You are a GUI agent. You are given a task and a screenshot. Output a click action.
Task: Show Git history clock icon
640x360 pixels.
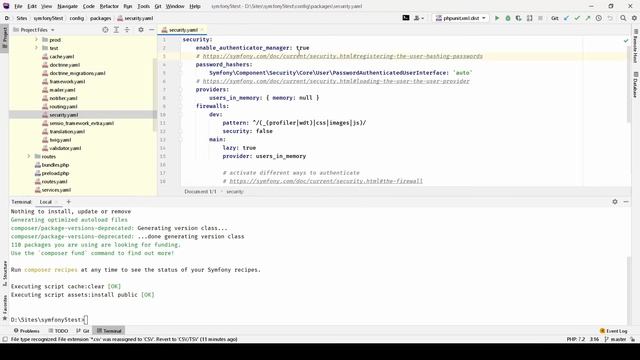(599, 18)
